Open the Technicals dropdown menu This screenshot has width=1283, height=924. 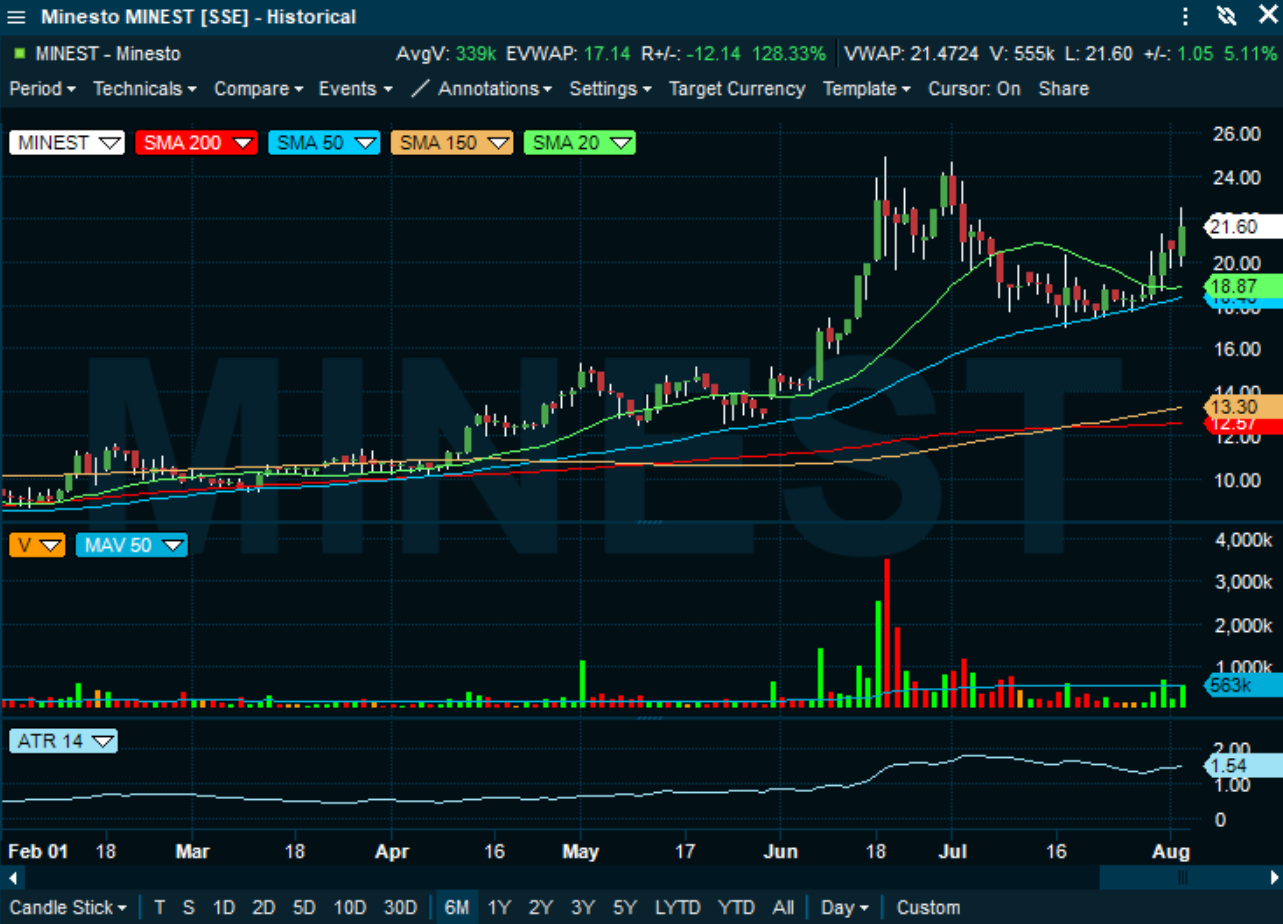pyautogui.click(x=145, y=88)
